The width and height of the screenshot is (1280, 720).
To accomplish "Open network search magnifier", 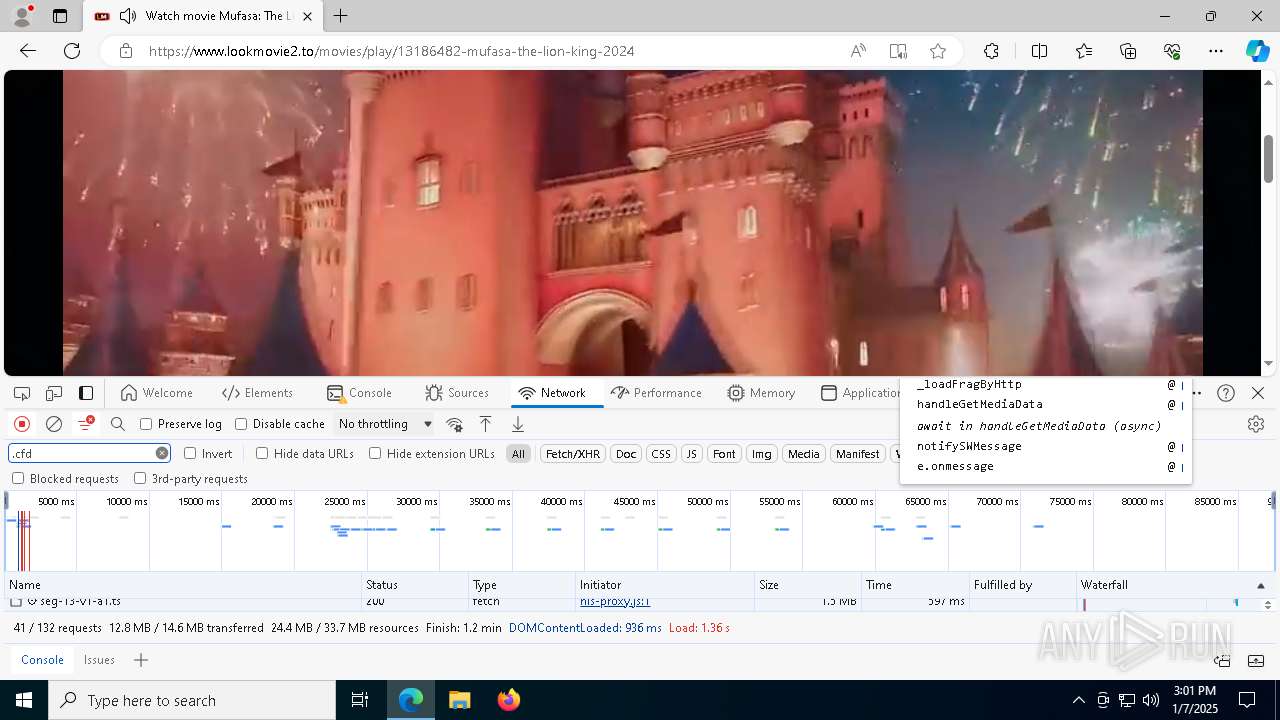I will point(118,424).
